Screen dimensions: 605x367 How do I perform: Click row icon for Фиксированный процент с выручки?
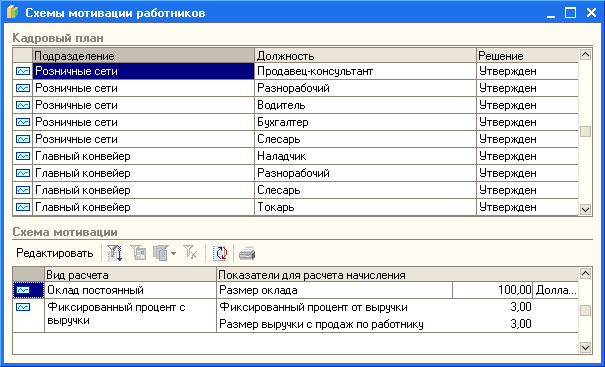23,307
